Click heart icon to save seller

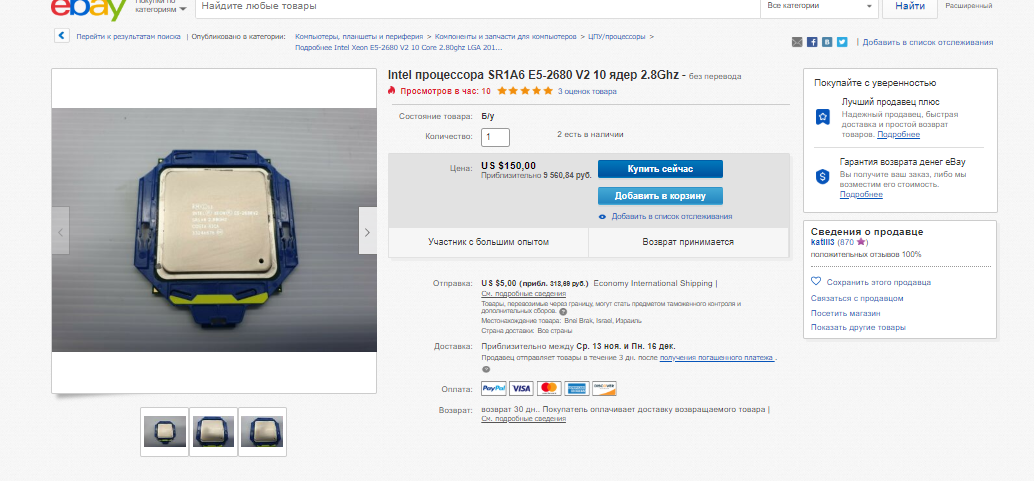pos(816,281)
